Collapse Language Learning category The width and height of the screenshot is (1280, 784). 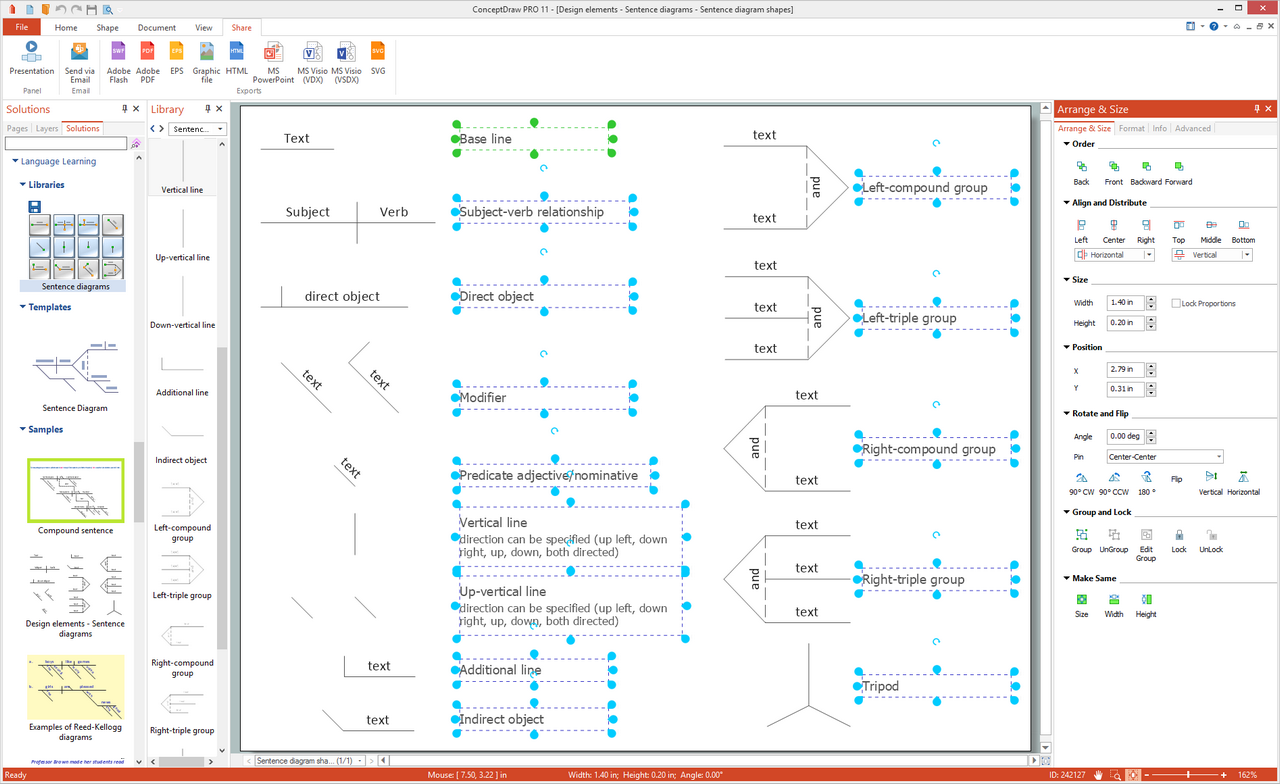pyautogui.click(x=15, y=161)
